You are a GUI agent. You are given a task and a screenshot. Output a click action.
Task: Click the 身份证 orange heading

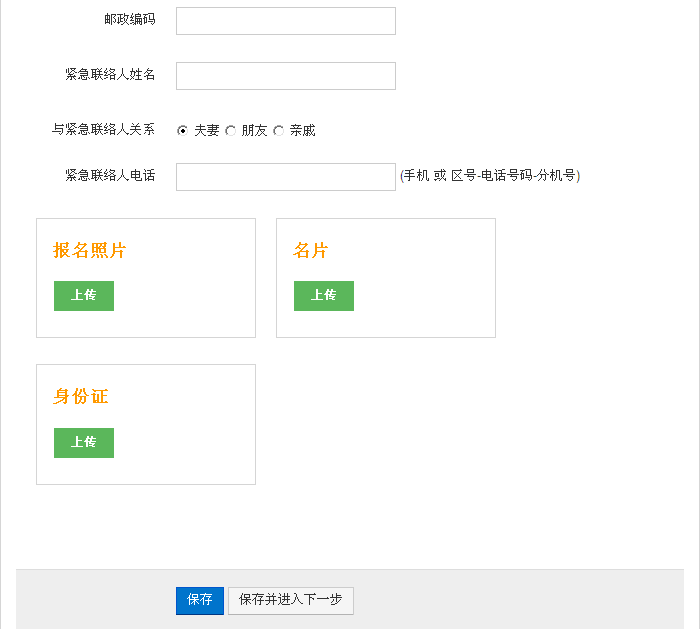click(x=81, y=396)
